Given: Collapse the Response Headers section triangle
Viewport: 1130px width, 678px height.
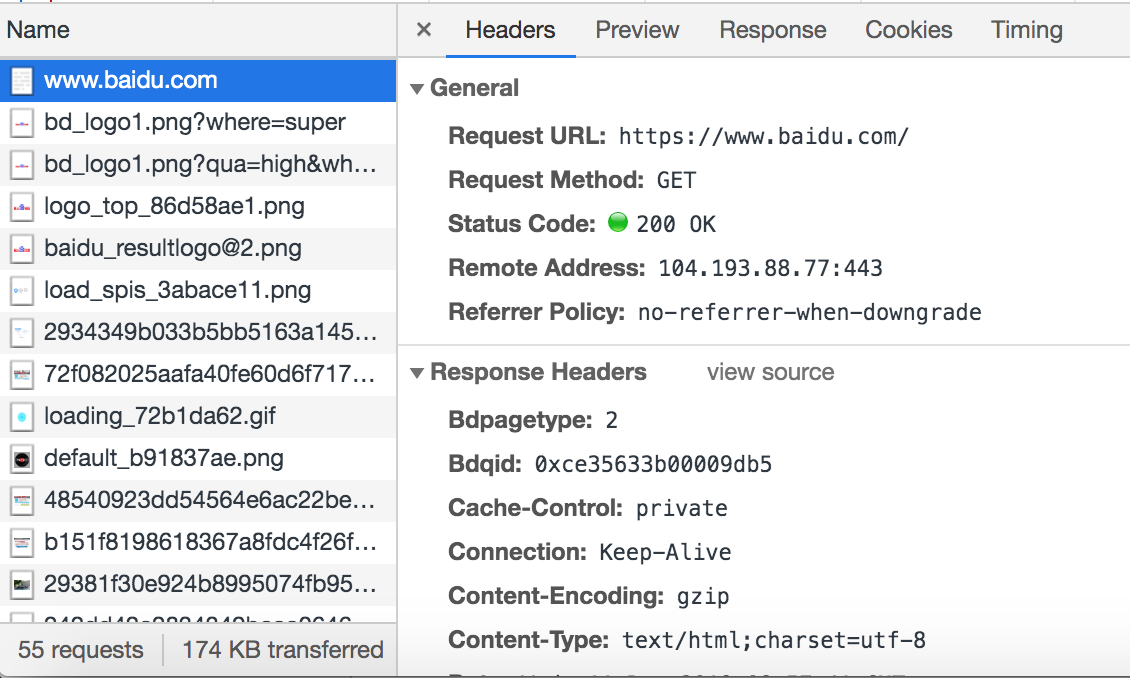Looking at the screenshot, I should pos(417,373).
